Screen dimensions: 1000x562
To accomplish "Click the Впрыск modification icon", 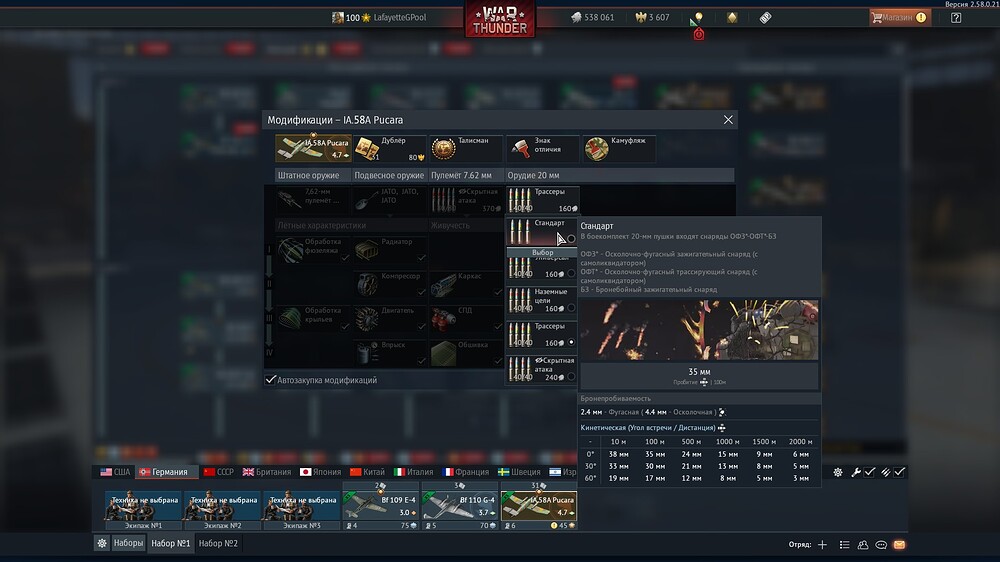I will click(367, 353).
